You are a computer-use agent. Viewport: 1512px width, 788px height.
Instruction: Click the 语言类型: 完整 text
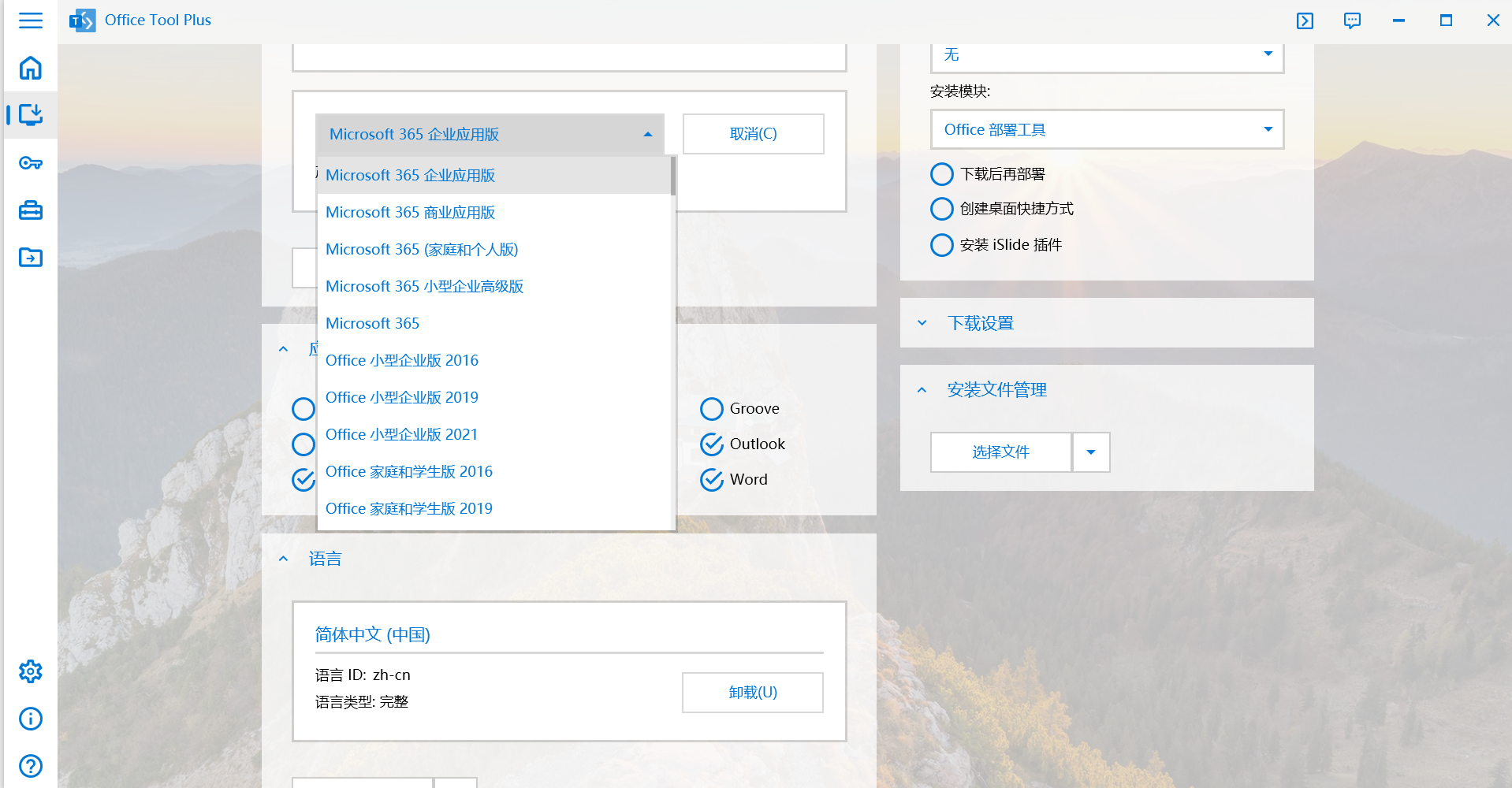coord(362,702)
